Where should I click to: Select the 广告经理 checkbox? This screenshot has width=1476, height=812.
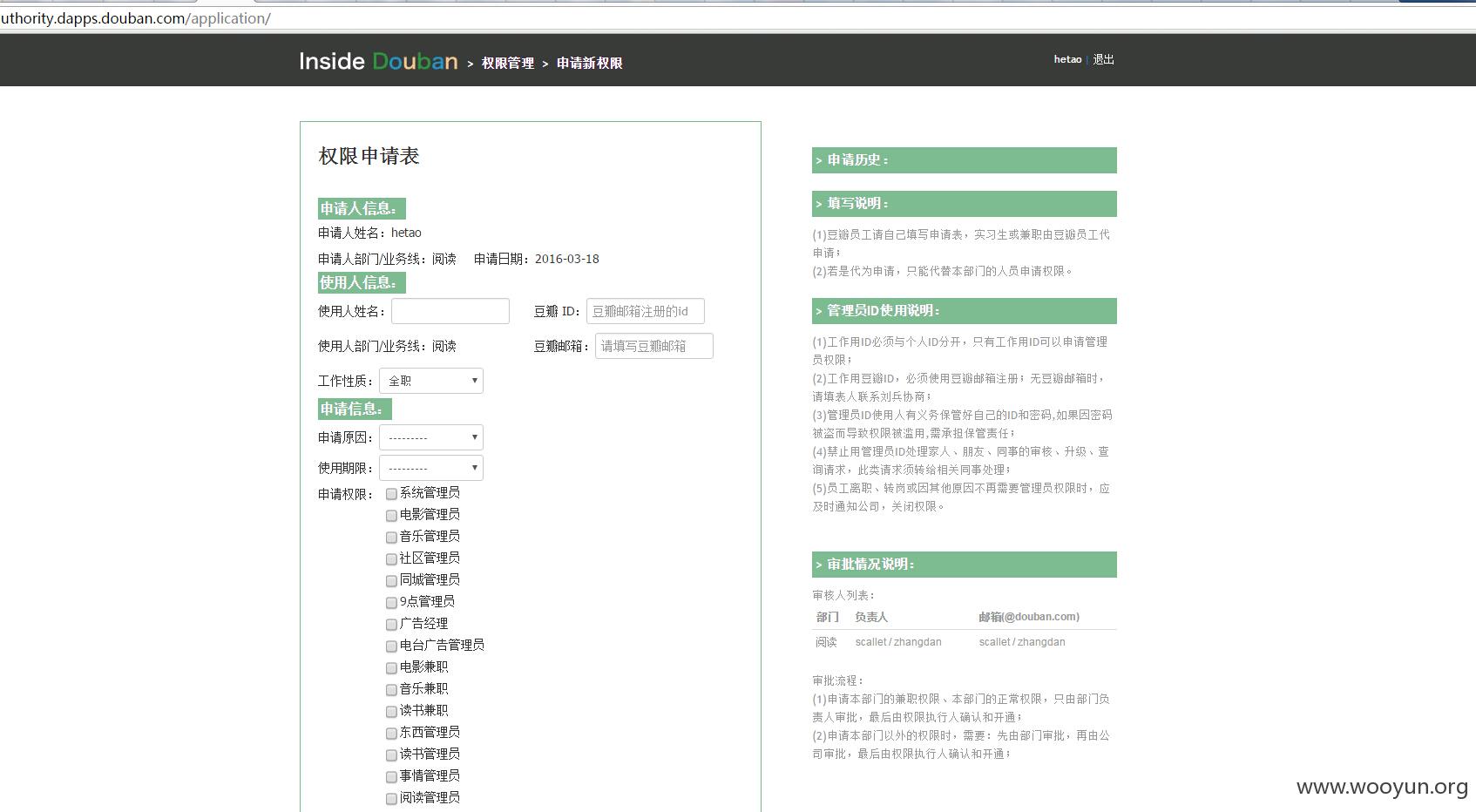coord(391,625)
